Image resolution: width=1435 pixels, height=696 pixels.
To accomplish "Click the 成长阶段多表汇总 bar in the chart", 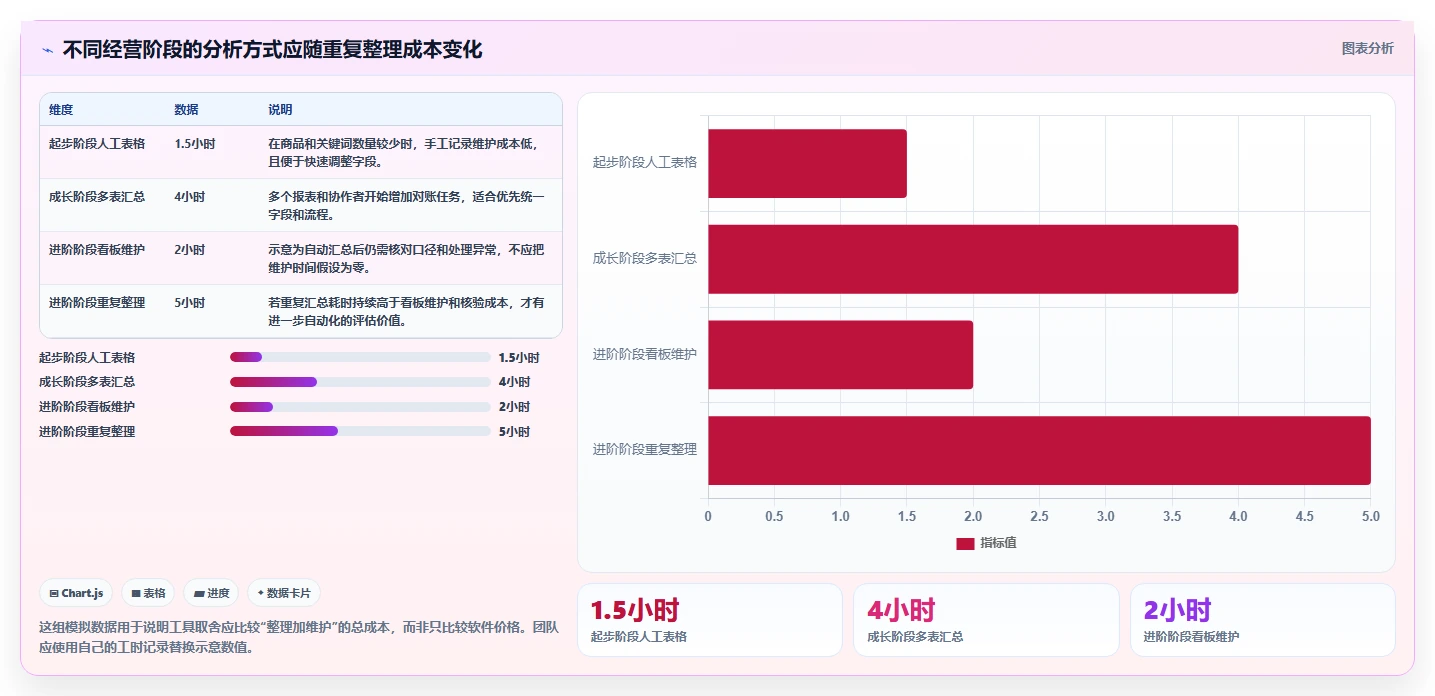I will click(973, 259).
